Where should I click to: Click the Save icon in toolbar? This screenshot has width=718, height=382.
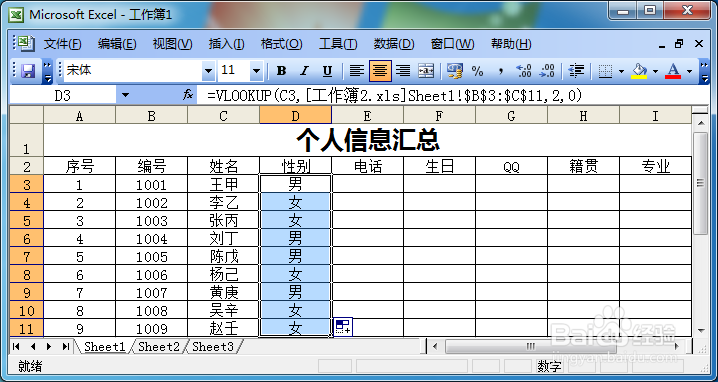(x=29, y=71)
